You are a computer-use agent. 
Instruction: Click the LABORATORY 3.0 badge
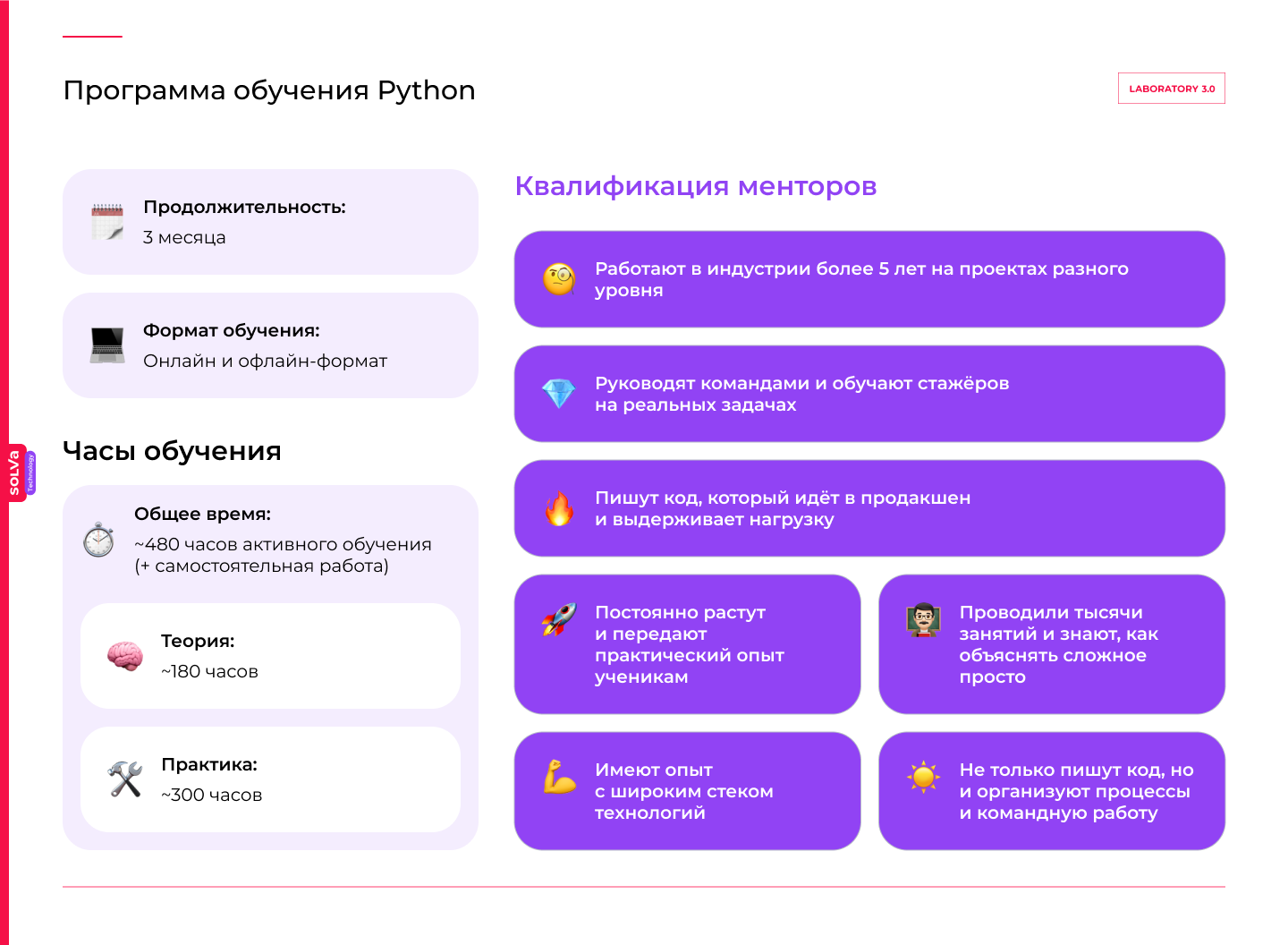click(x=1172, y=89)
